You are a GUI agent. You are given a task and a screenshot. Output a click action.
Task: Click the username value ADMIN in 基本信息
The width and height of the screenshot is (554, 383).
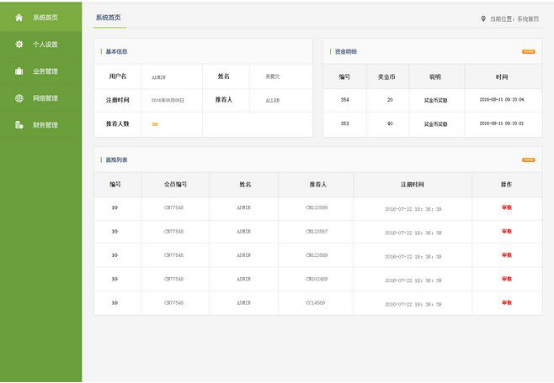[x=159, y=77]
